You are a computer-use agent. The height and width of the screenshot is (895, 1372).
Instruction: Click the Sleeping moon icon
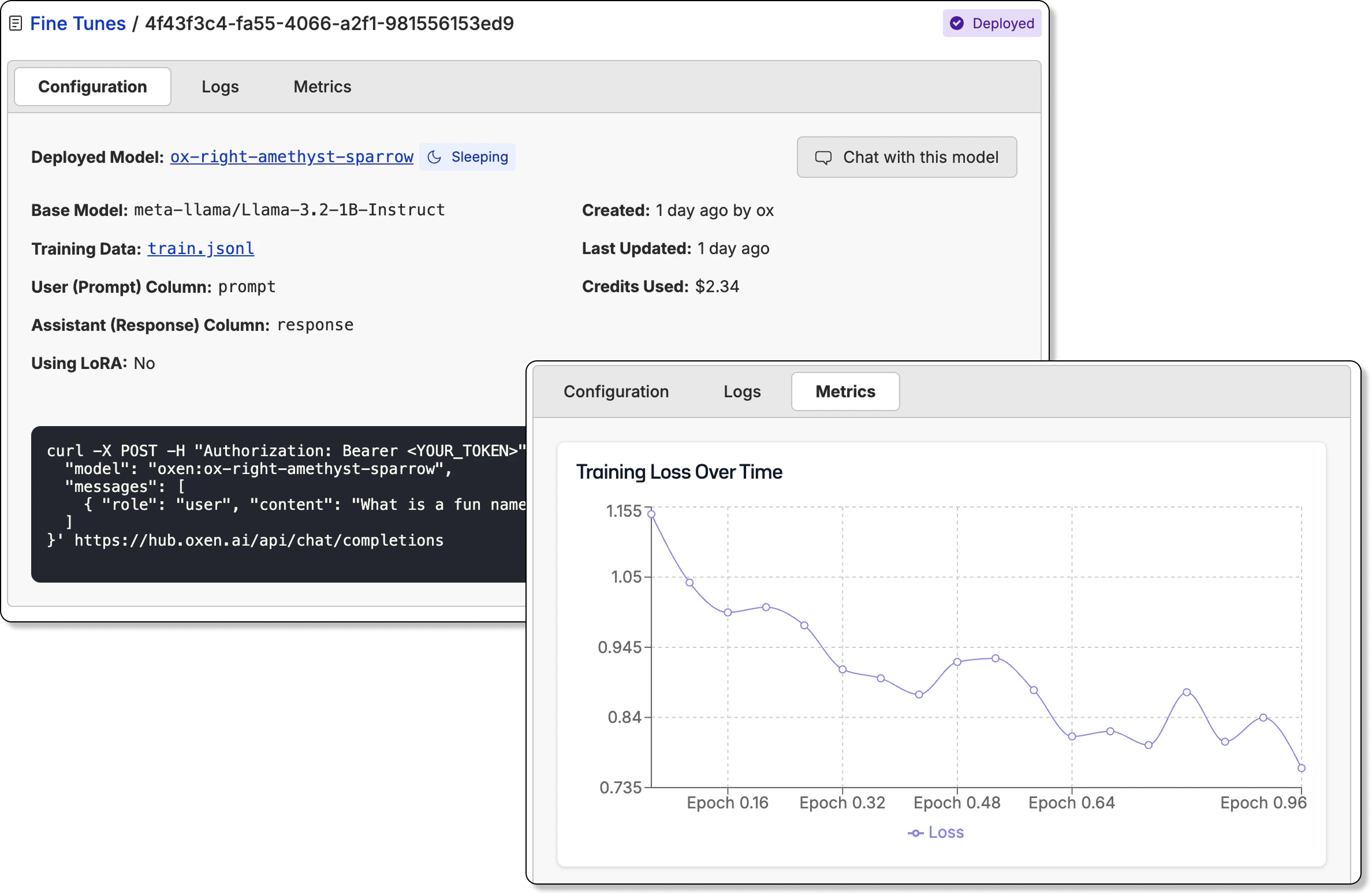coord(434,157)
